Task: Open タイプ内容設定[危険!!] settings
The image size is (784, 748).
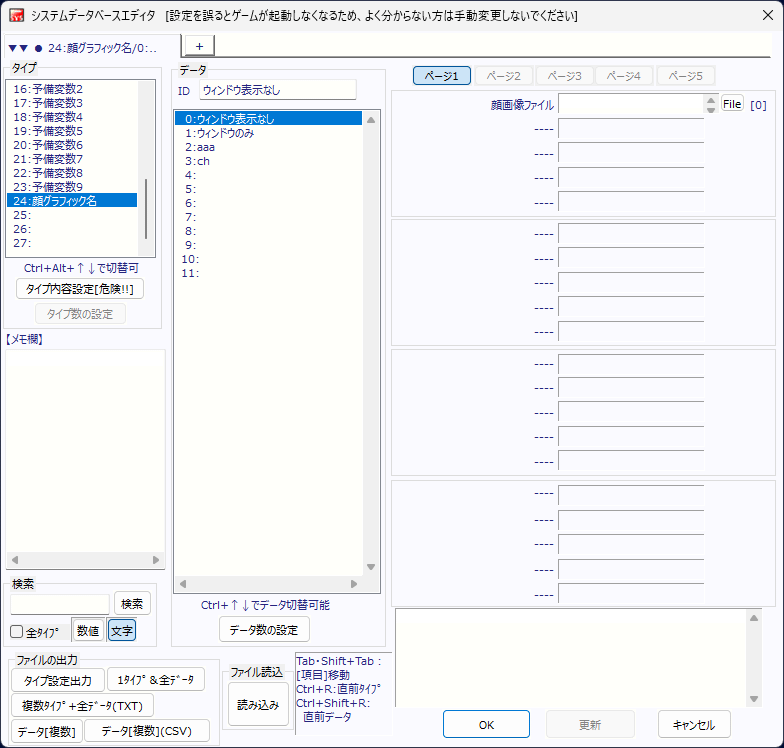Action: pos(80,289)
